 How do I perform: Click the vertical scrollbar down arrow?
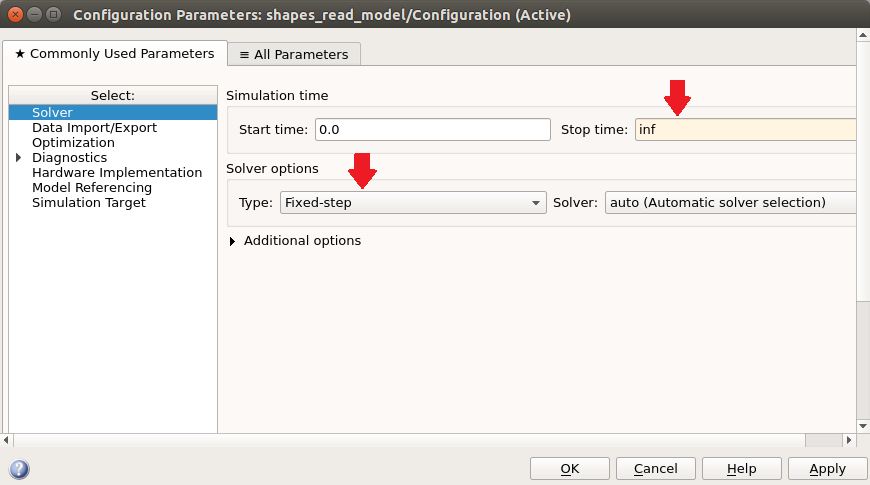click(x=863, y=426)
